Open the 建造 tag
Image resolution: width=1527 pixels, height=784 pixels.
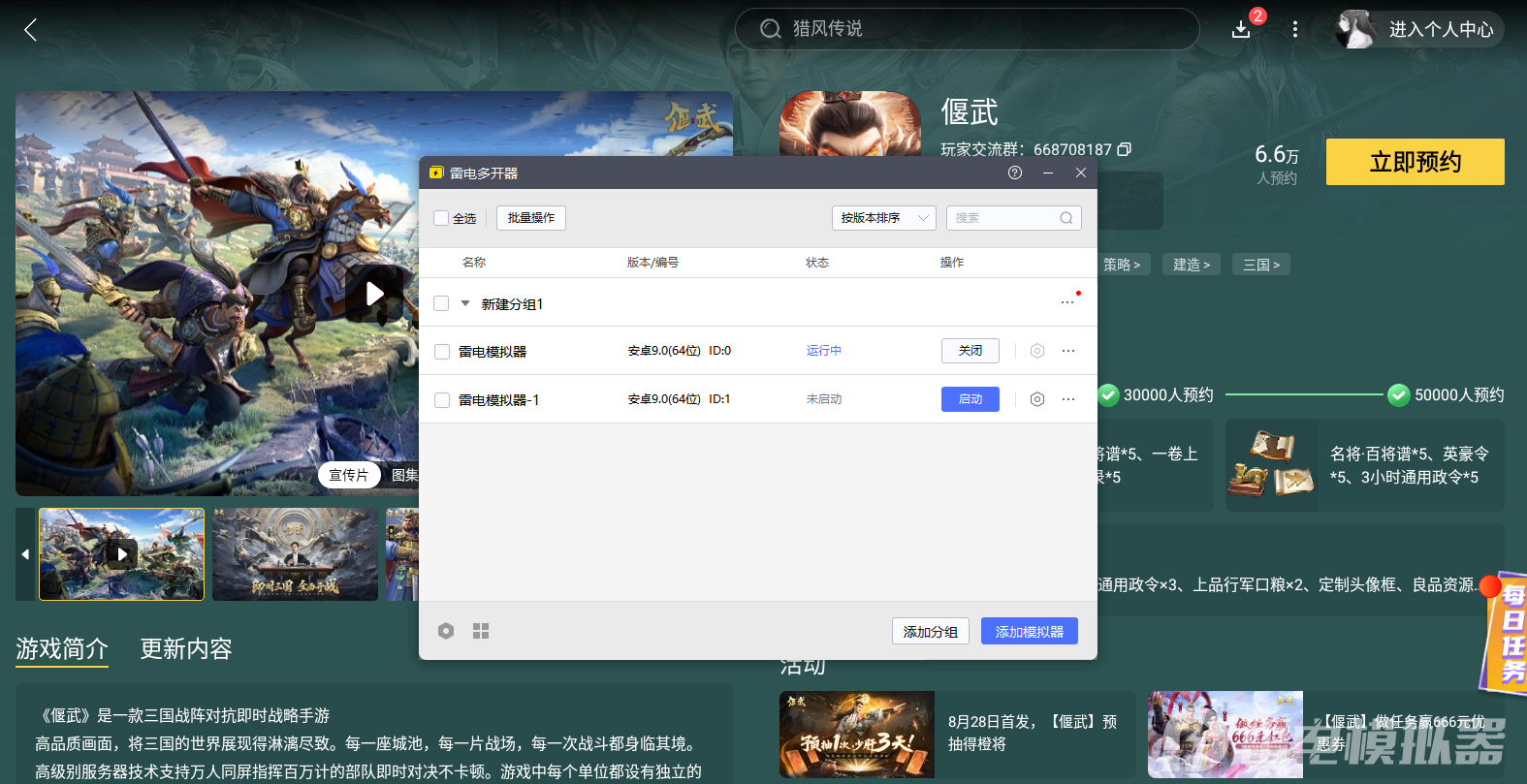pyautogui.click(x=1192, y=265)
